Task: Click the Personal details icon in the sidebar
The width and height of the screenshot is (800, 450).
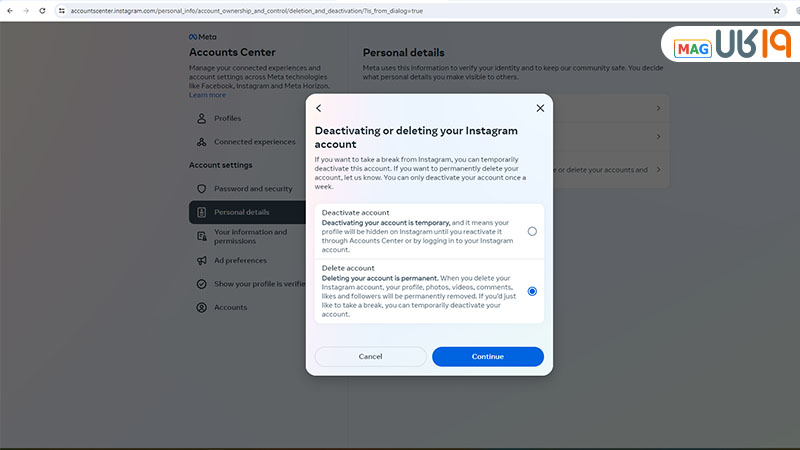Action: coord(202,212)
